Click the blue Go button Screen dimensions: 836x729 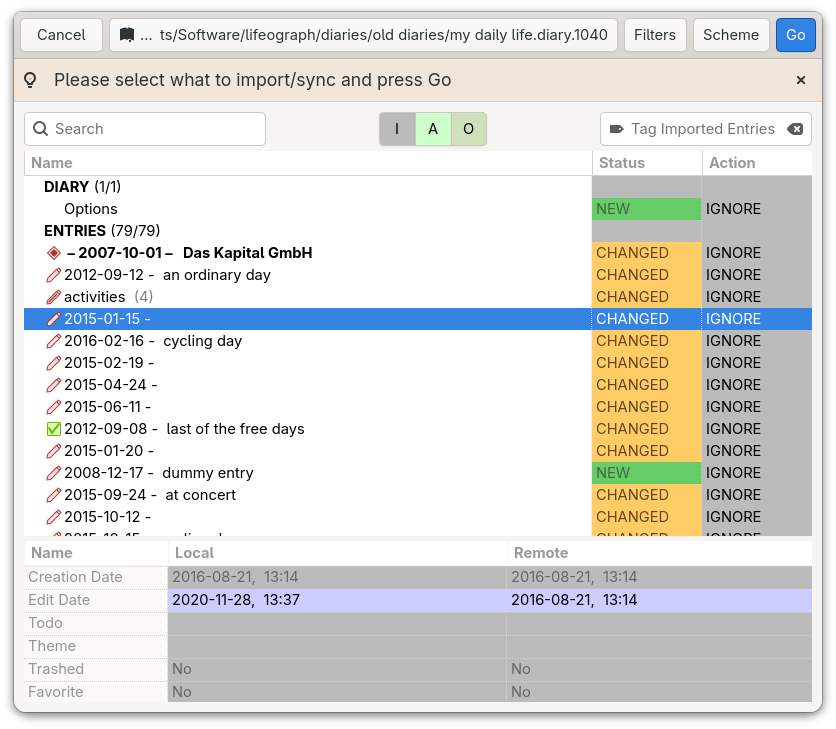tap(795, 35)
